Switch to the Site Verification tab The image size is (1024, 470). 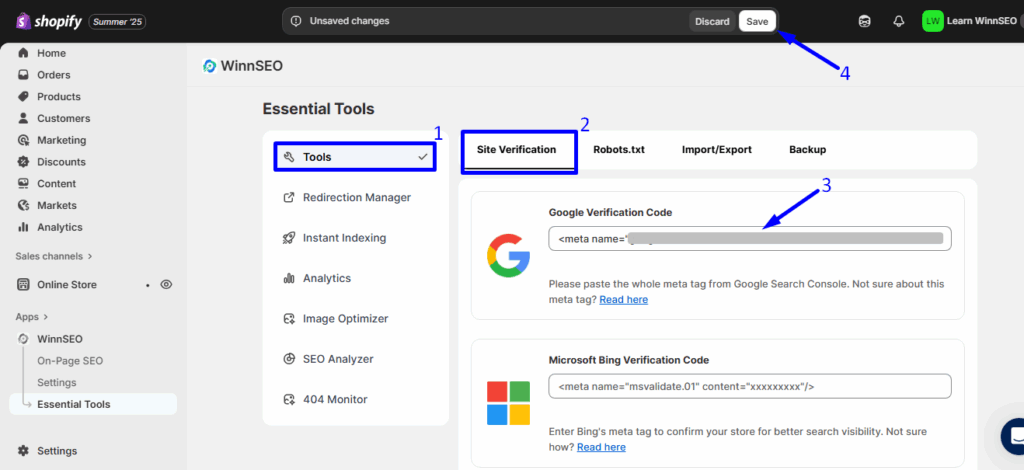pyautogui.click(x=517, y=149)
